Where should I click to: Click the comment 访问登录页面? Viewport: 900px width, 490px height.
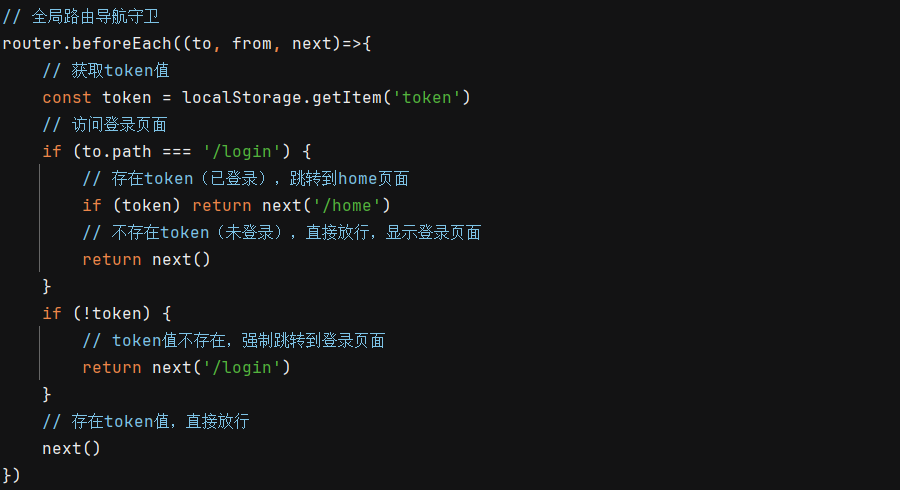104,124
